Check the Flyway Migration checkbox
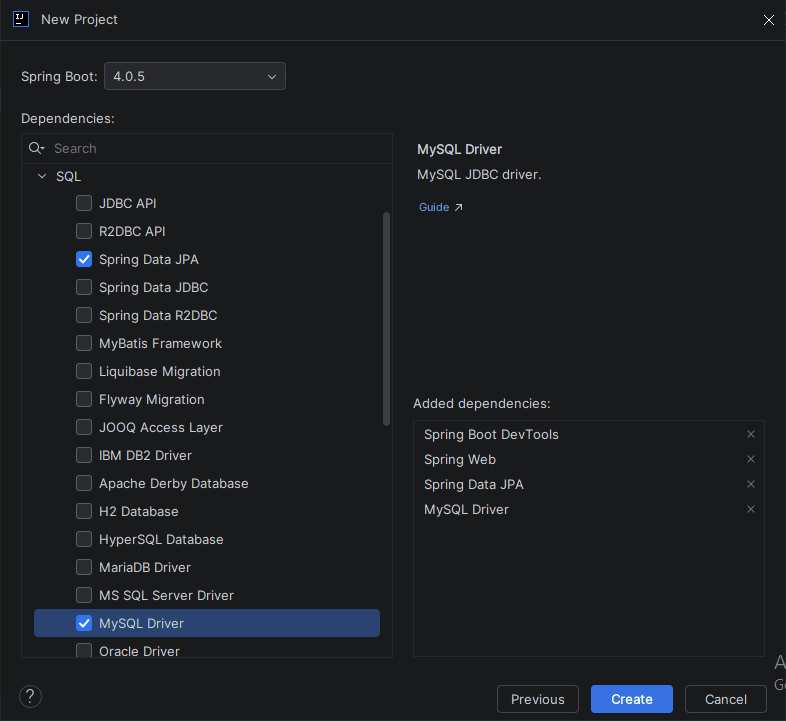This screenshot has width=786, height=721. (84, 399)
